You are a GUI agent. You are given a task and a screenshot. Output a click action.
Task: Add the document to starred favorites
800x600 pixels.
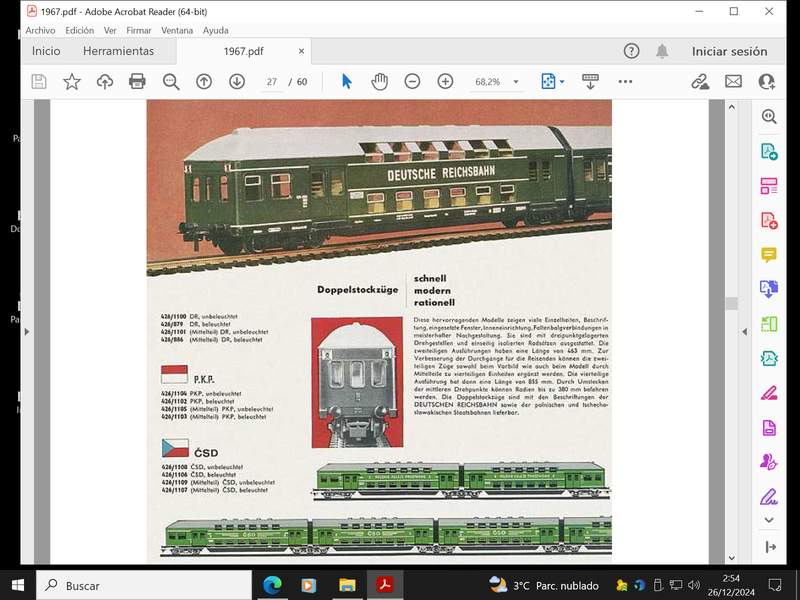(72, 82)
